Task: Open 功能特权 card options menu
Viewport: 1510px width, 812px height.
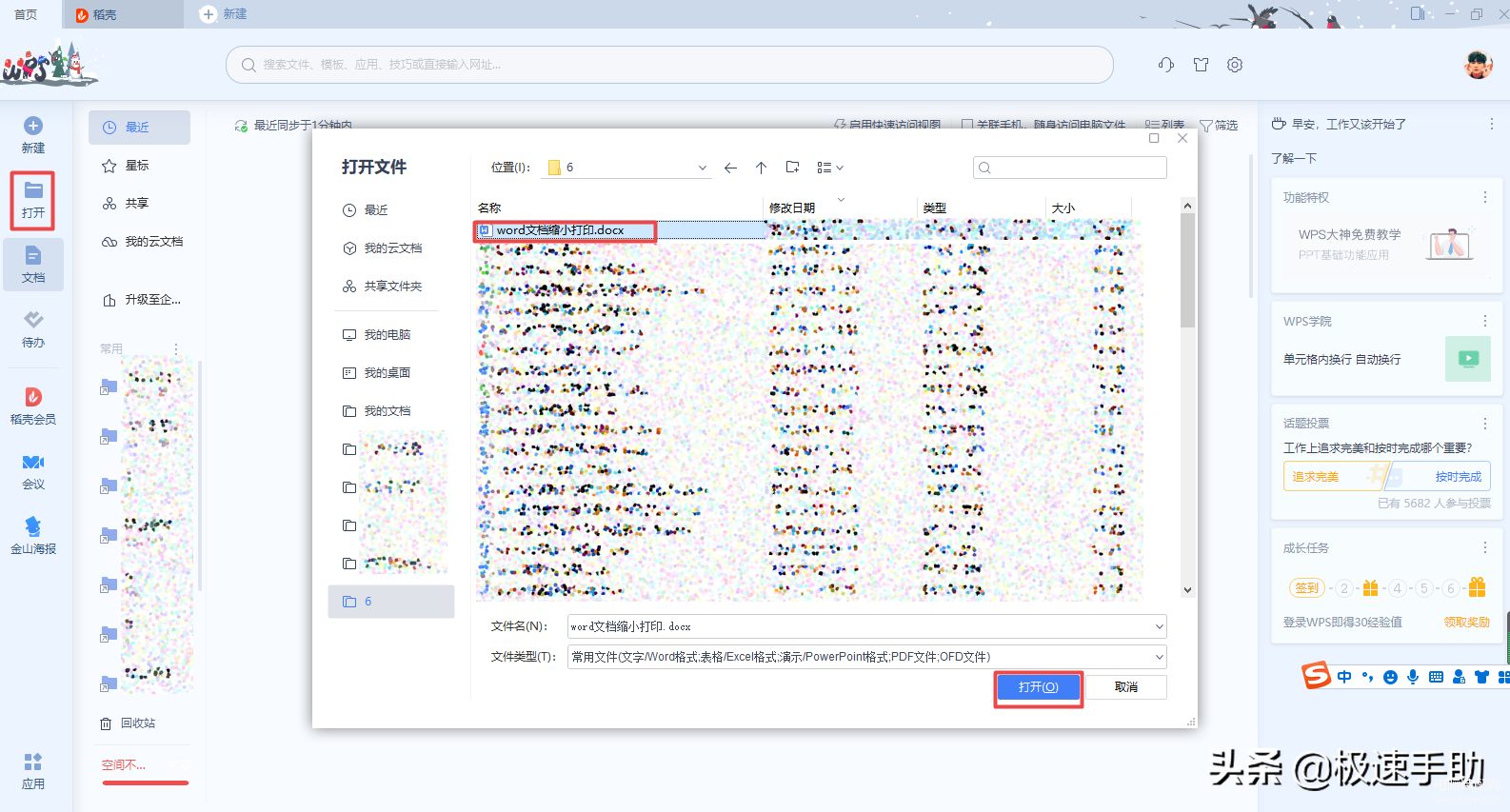Action: (x=1484, y=197)
